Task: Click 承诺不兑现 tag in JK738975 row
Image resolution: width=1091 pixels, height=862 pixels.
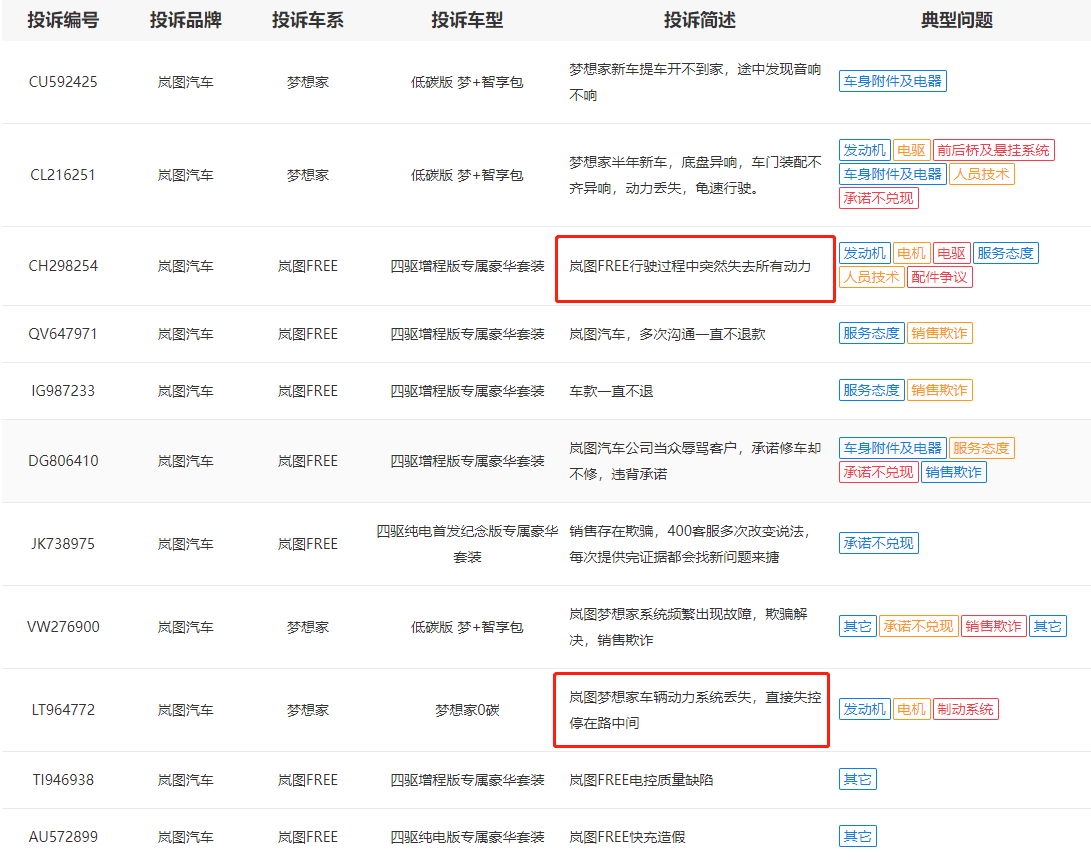Action: pos(879,543)
